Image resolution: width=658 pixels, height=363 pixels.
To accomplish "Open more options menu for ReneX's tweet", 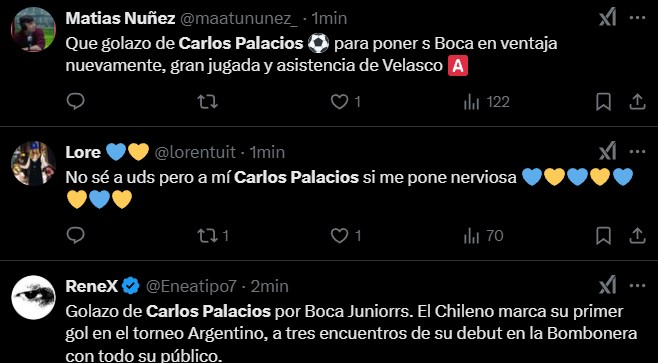I will click(637, 286).
